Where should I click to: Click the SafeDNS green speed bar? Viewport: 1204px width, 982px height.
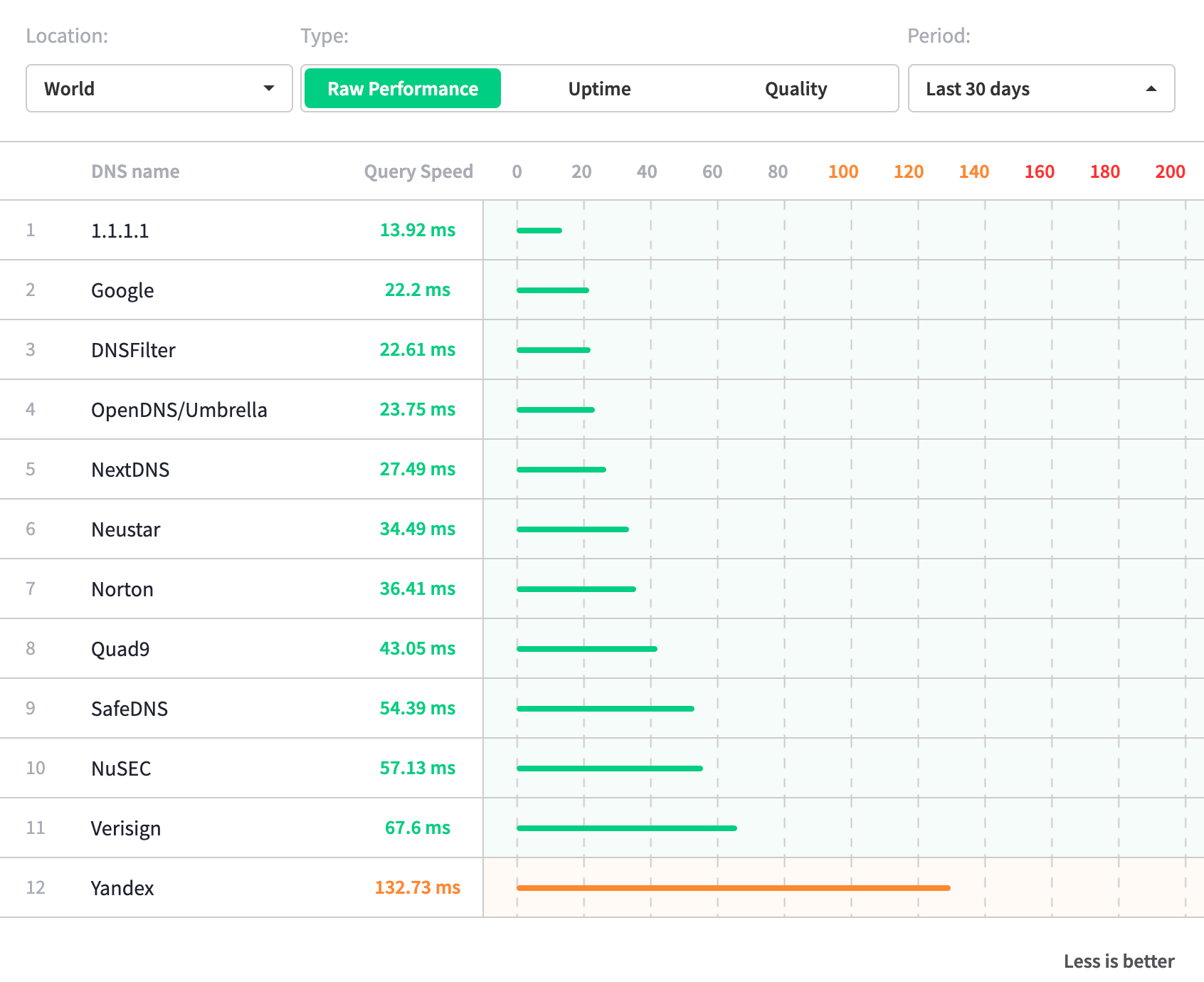[x=605, y=709]
